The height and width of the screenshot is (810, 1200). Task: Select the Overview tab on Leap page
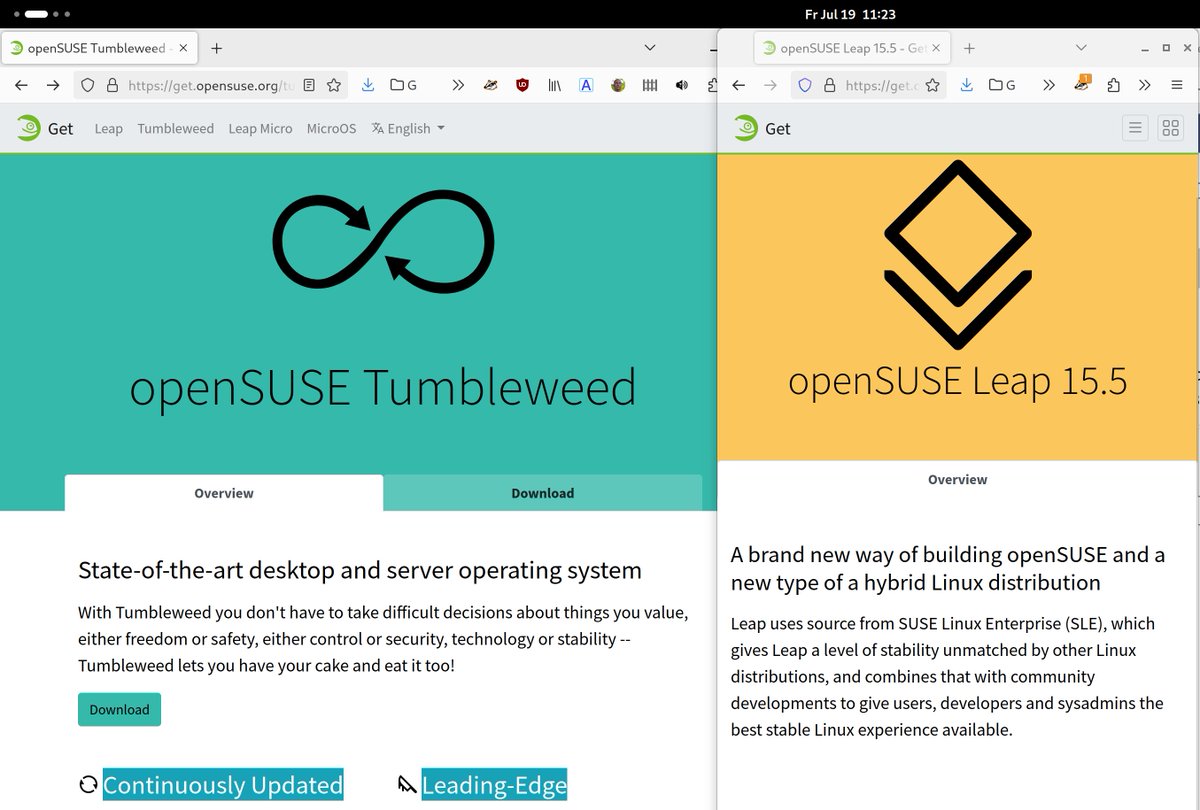click(x=957, y=479)
